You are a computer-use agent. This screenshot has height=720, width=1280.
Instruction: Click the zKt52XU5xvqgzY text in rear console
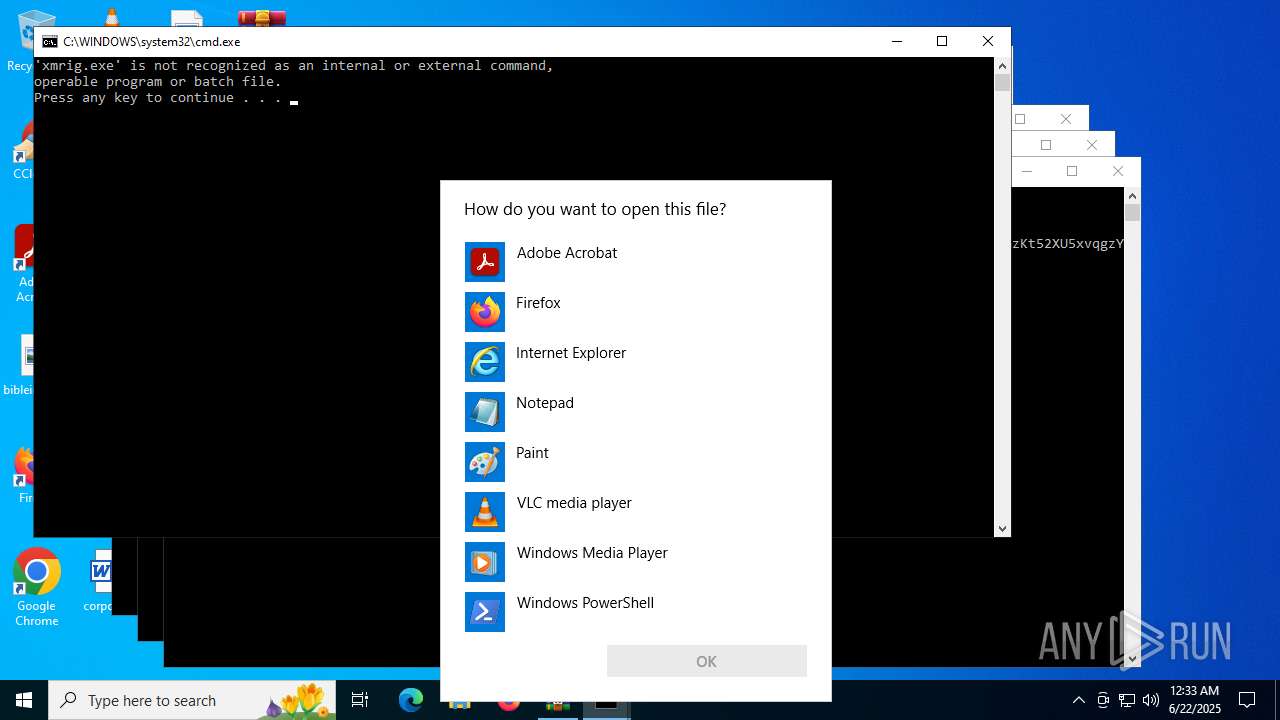(x=1068, y=243)
